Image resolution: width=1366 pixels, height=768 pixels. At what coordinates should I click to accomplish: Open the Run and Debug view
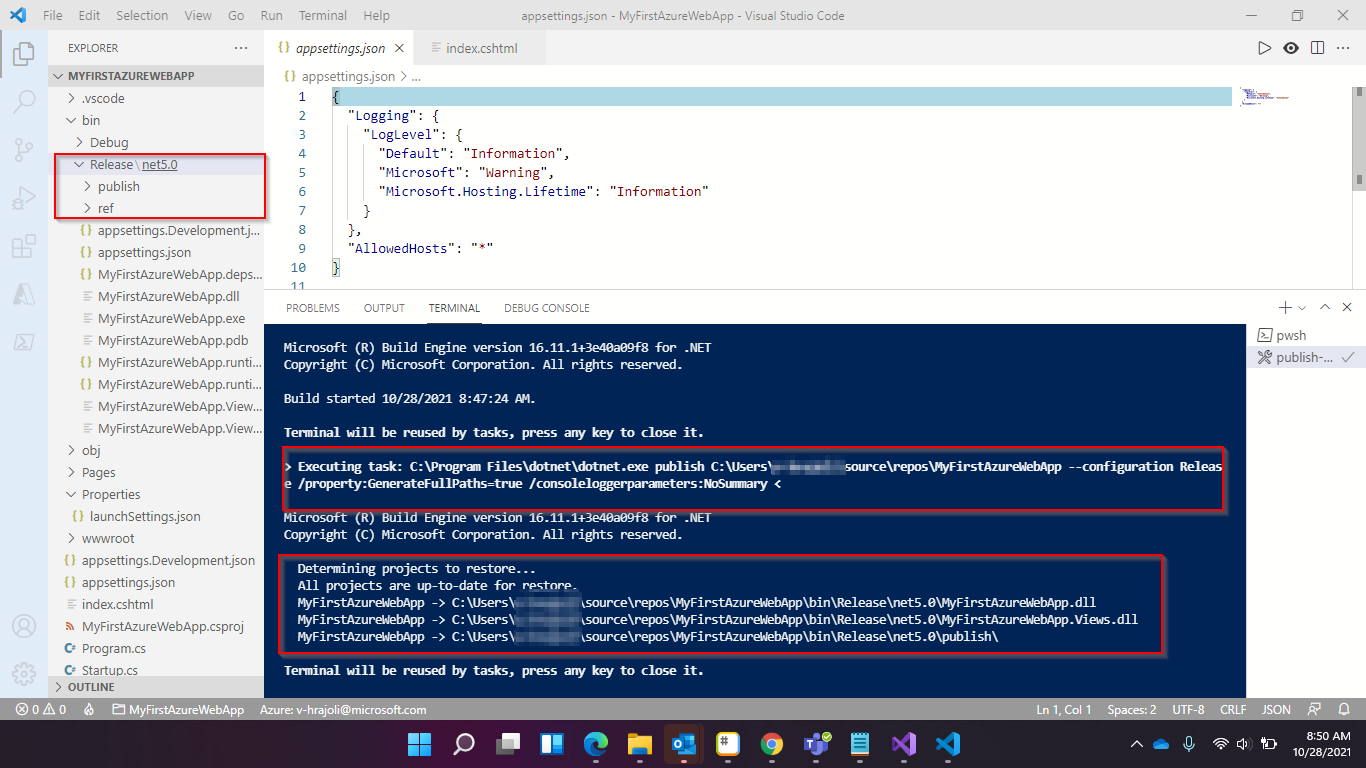point(23,198)
